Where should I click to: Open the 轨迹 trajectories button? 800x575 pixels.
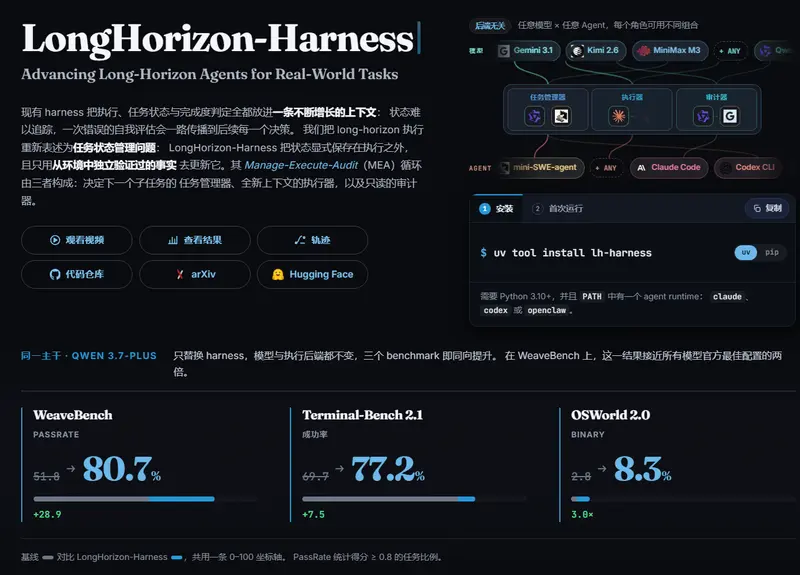pyautogui.click(x=312, y=240)
